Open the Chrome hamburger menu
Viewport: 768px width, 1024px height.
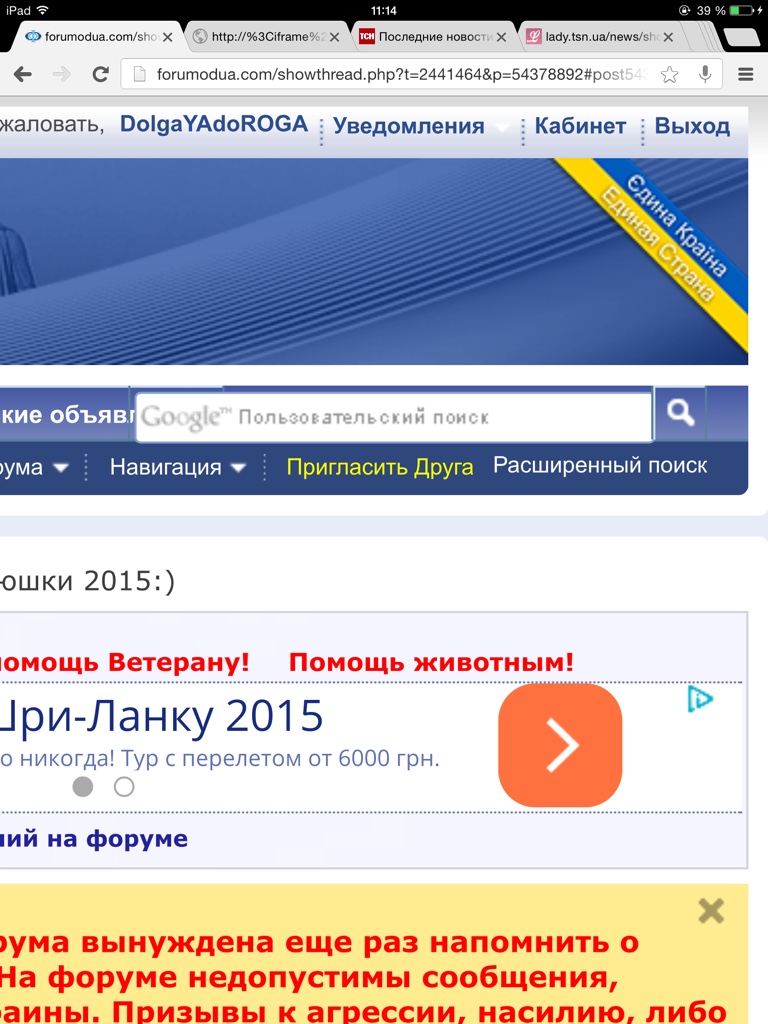tap(745, 74)
